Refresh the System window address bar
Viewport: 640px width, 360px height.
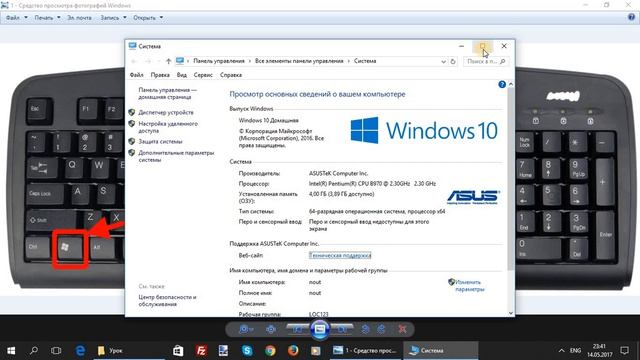(x=453, y=62)
